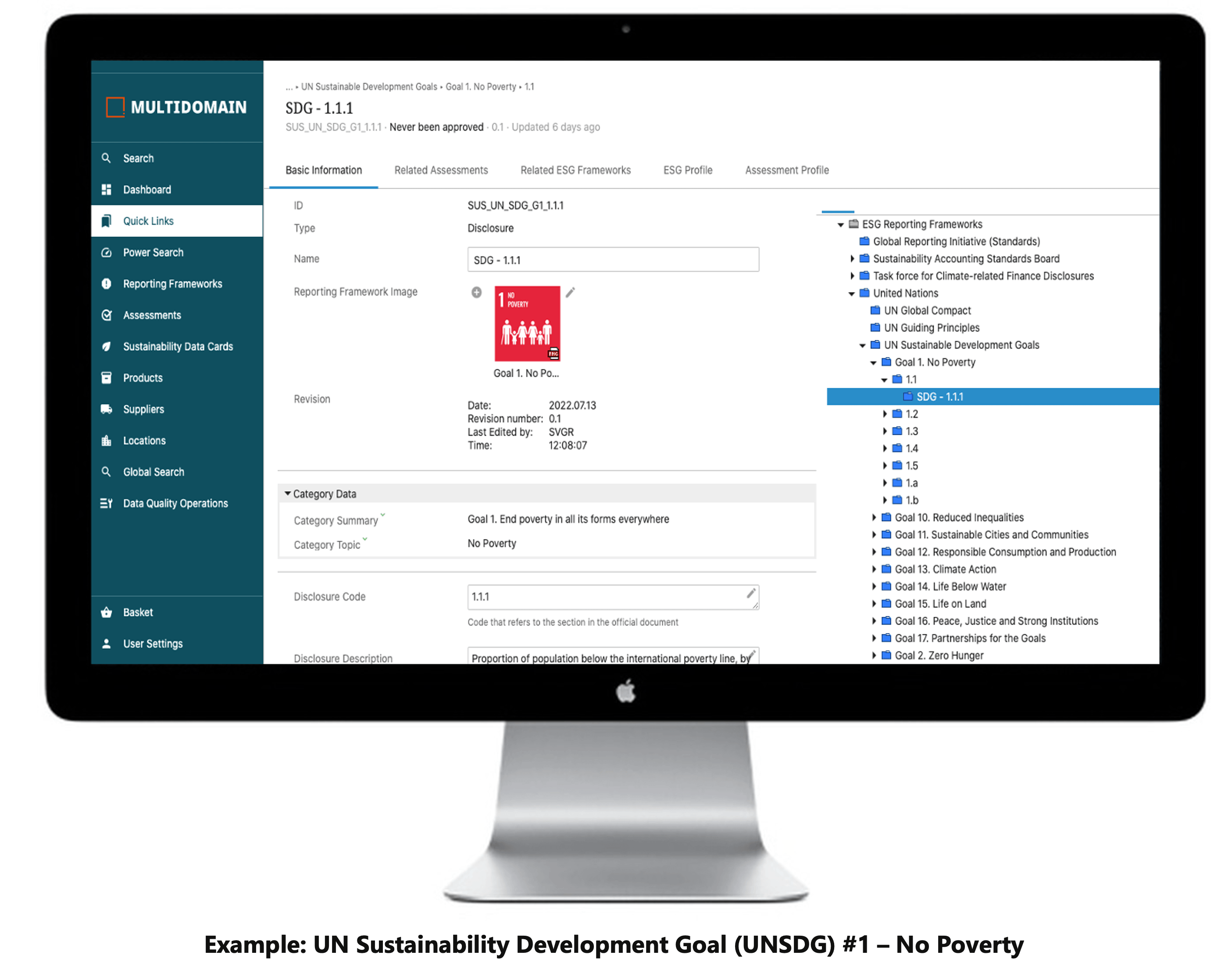
Task: Open Reporting Frameworks in the sidebar
Action: [x=177, y=284]
